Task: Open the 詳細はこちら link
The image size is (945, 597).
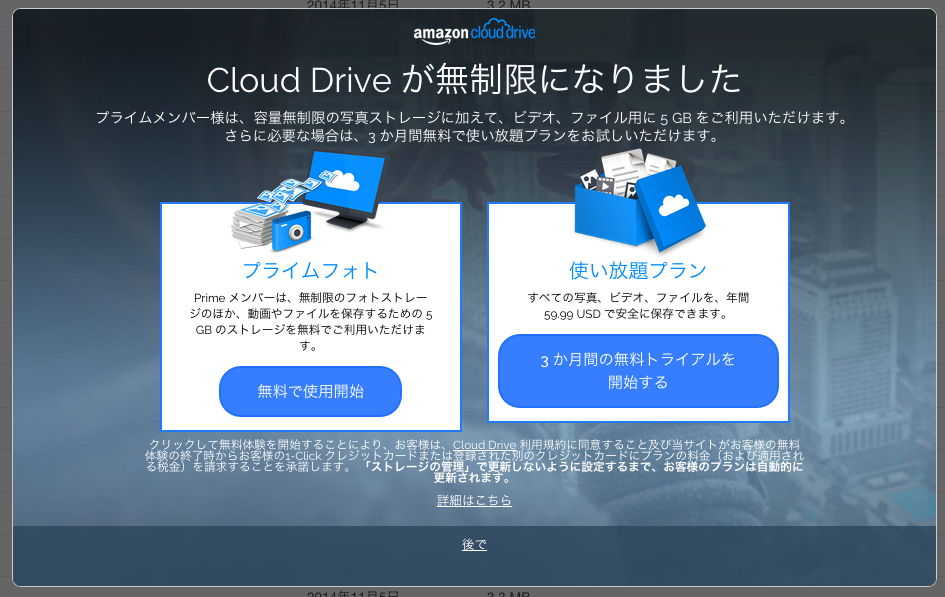Action: coord(474,500)
